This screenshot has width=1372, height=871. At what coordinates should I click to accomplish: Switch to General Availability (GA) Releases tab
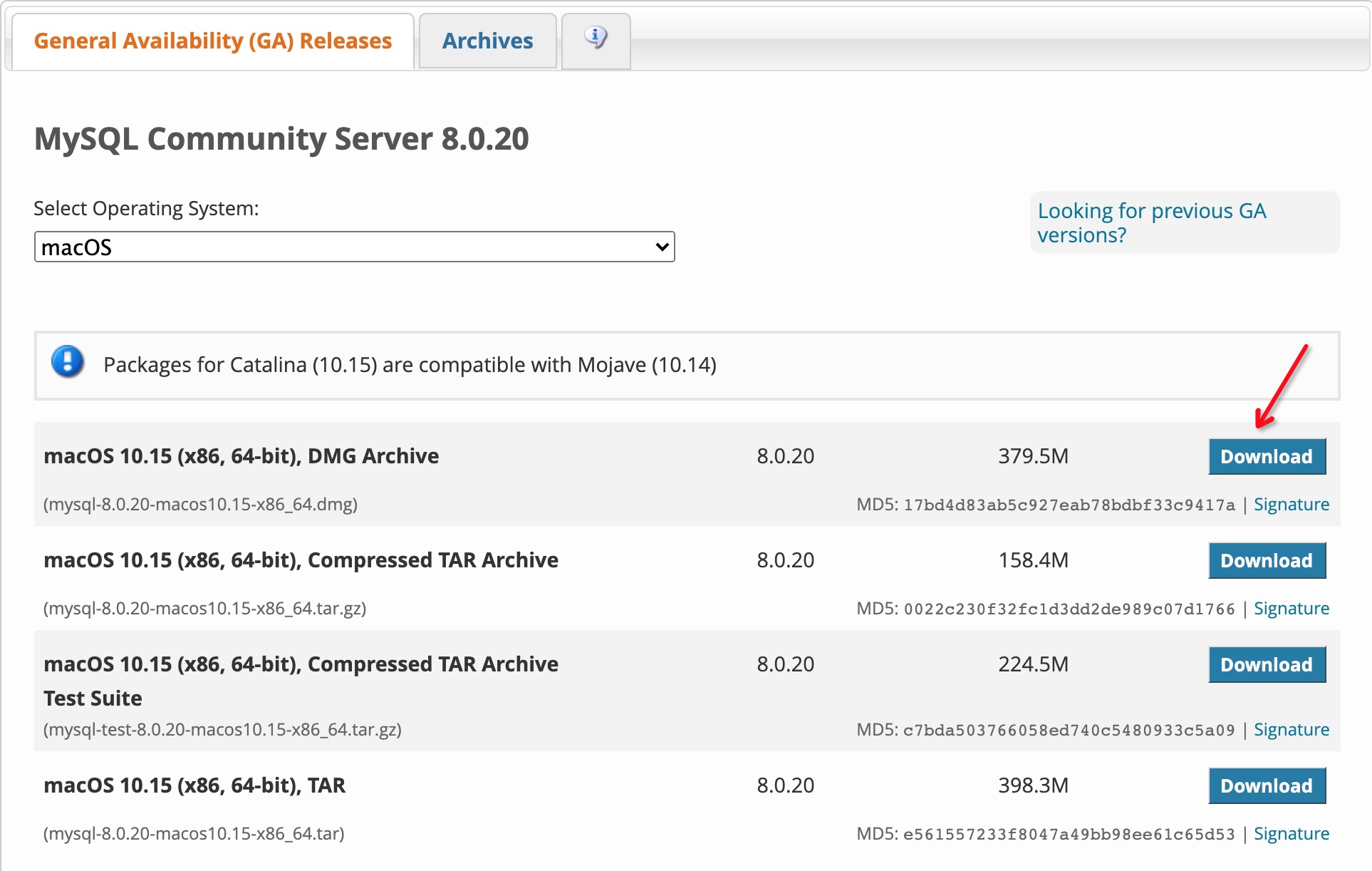(212, 41)
